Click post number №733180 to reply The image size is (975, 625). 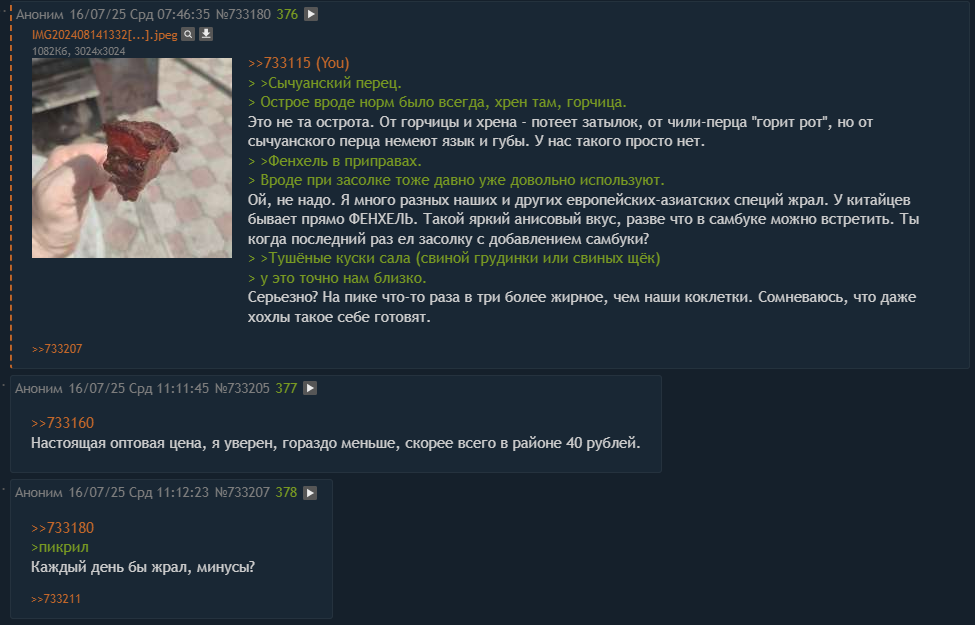[x=243, y=14]
